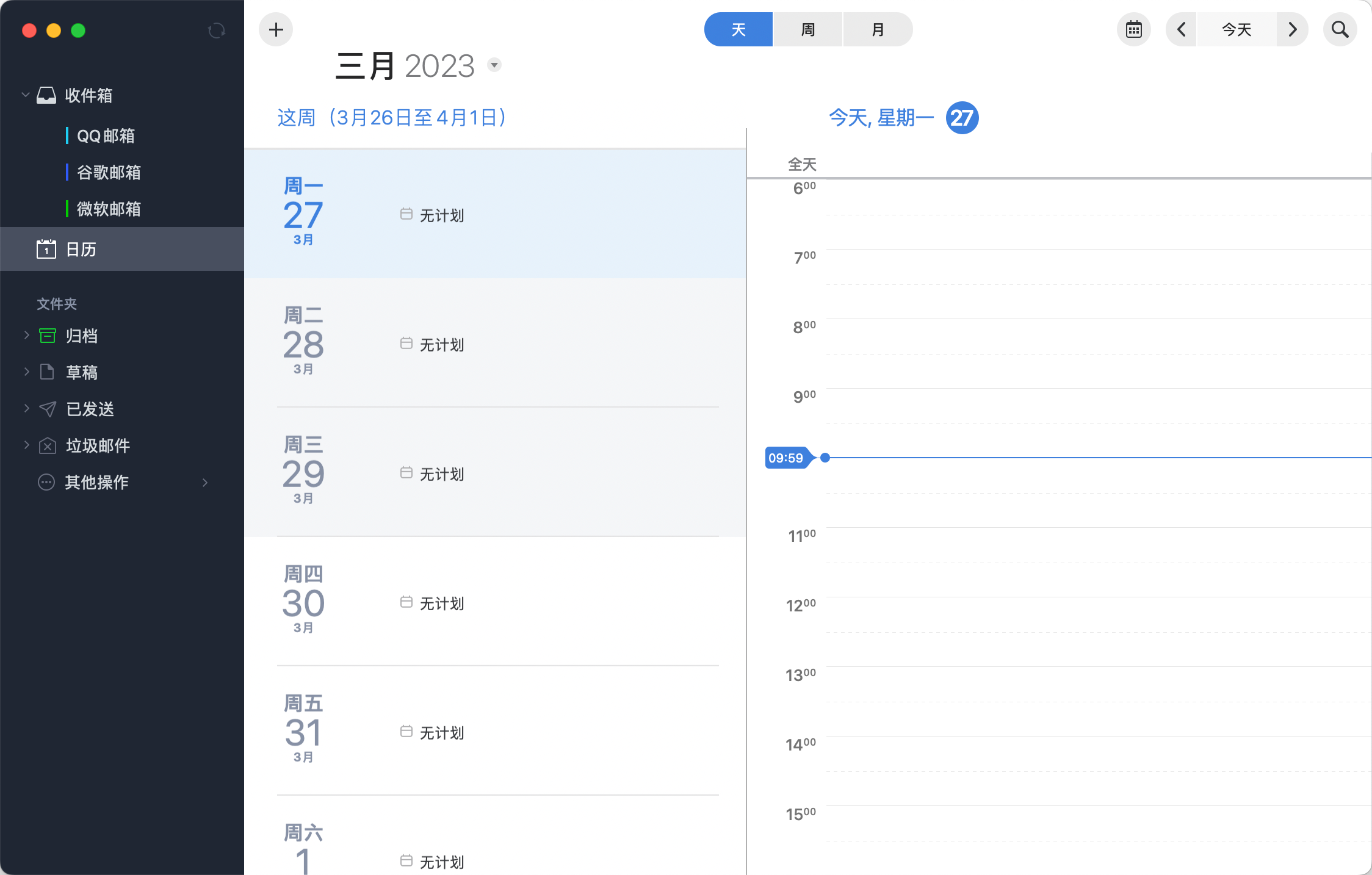Viewport: 1372px width, 875px height.
Task: Click the sync refresh icon in sidebar
Action: coord(216,31)
